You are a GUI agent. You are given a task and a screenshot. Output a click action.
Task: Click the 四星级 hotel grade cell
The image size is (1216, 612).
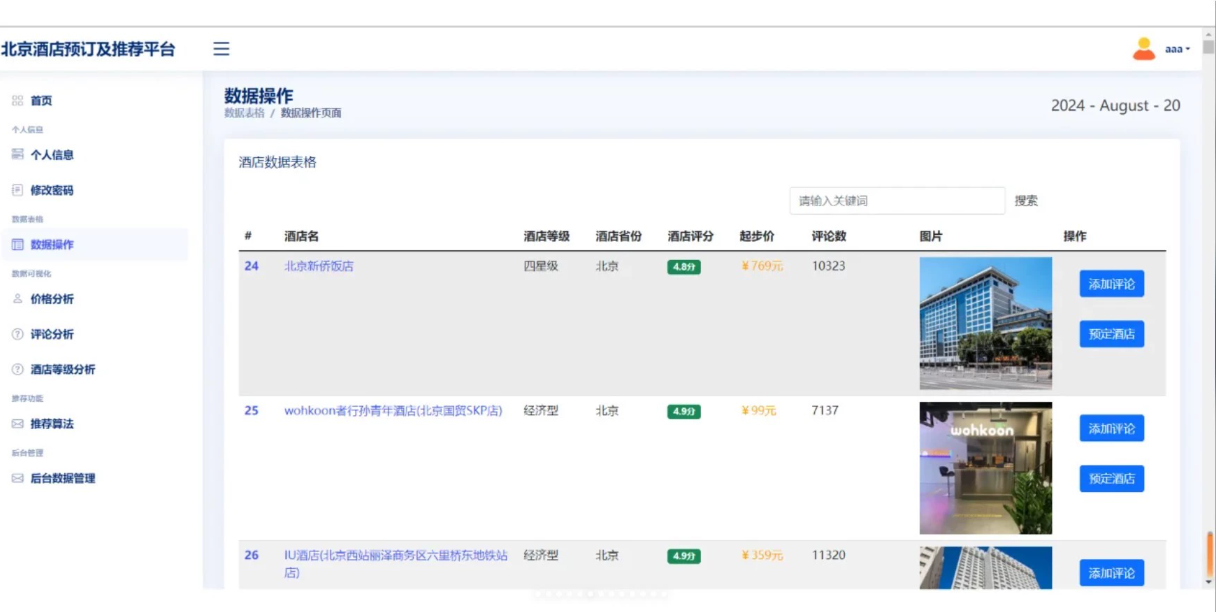point(541,266)
